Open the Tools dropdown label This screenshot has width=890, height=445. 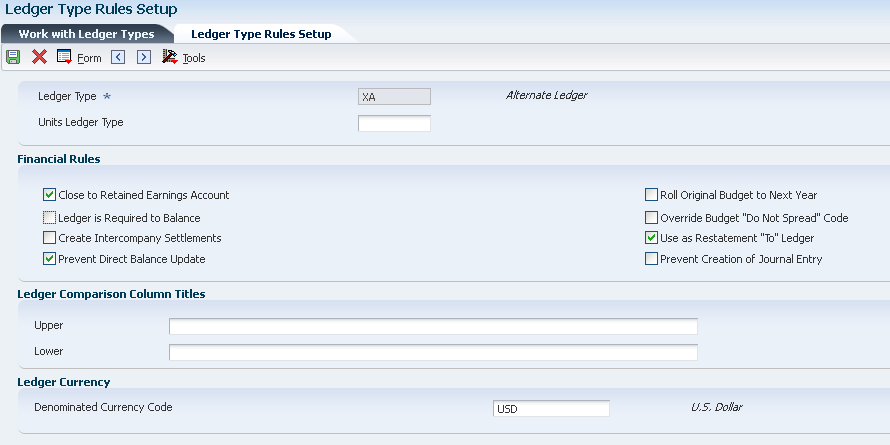click(x=194, y=58)
